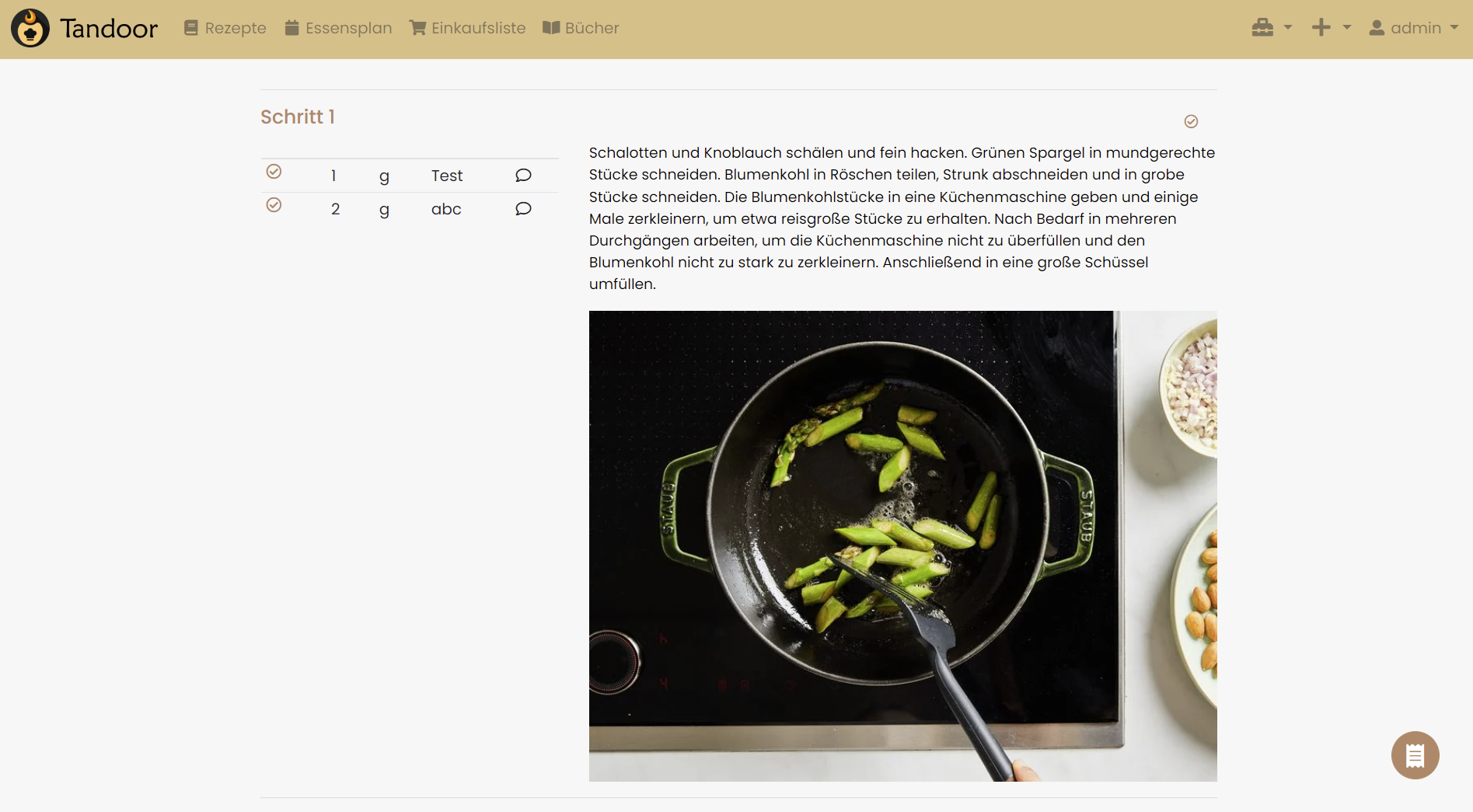
Task: Open the comment bubble for Test ingredient
Action: pos(523,176)
